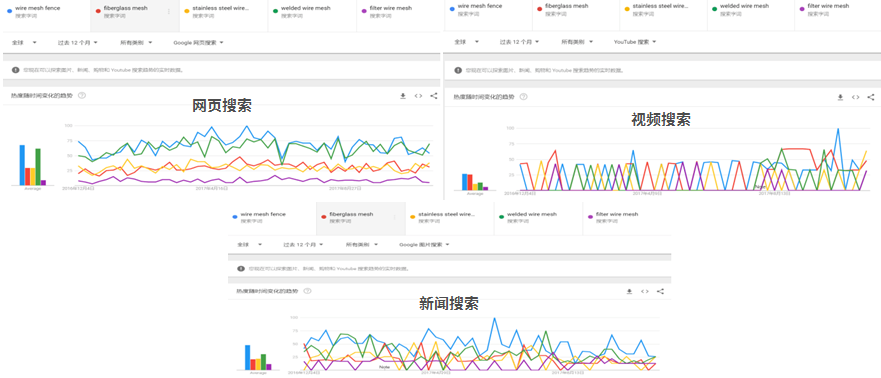The width and height of the screenshot is (881, 378).
Task: Click info notice icon in YouTube 搜索 panel
Action: (x=458, y=70)
